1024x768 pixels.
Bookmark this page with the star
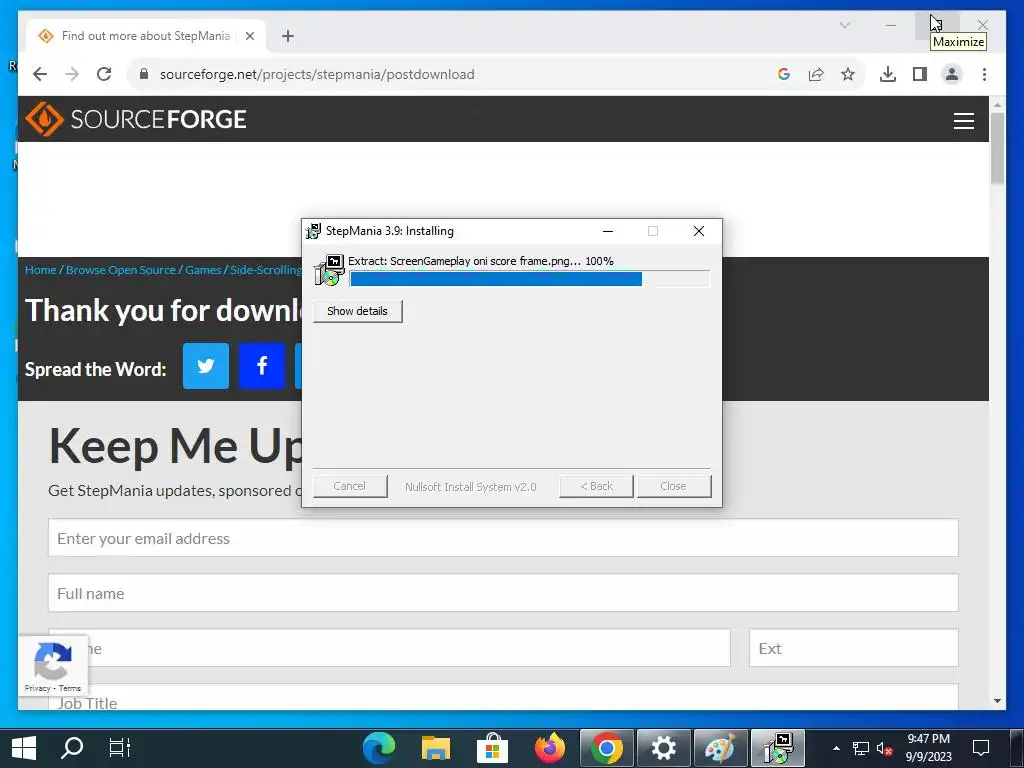coord(848,74)
